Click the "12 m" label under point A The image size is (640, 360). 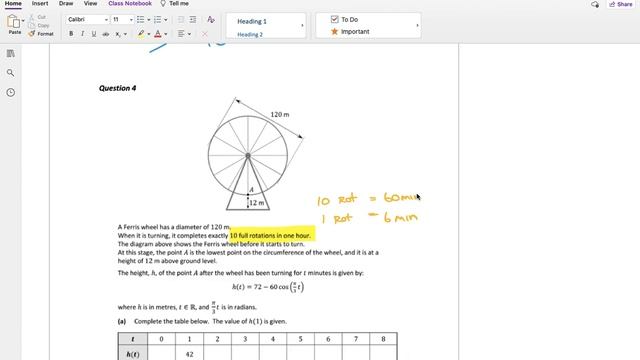[x=257, y=202]
